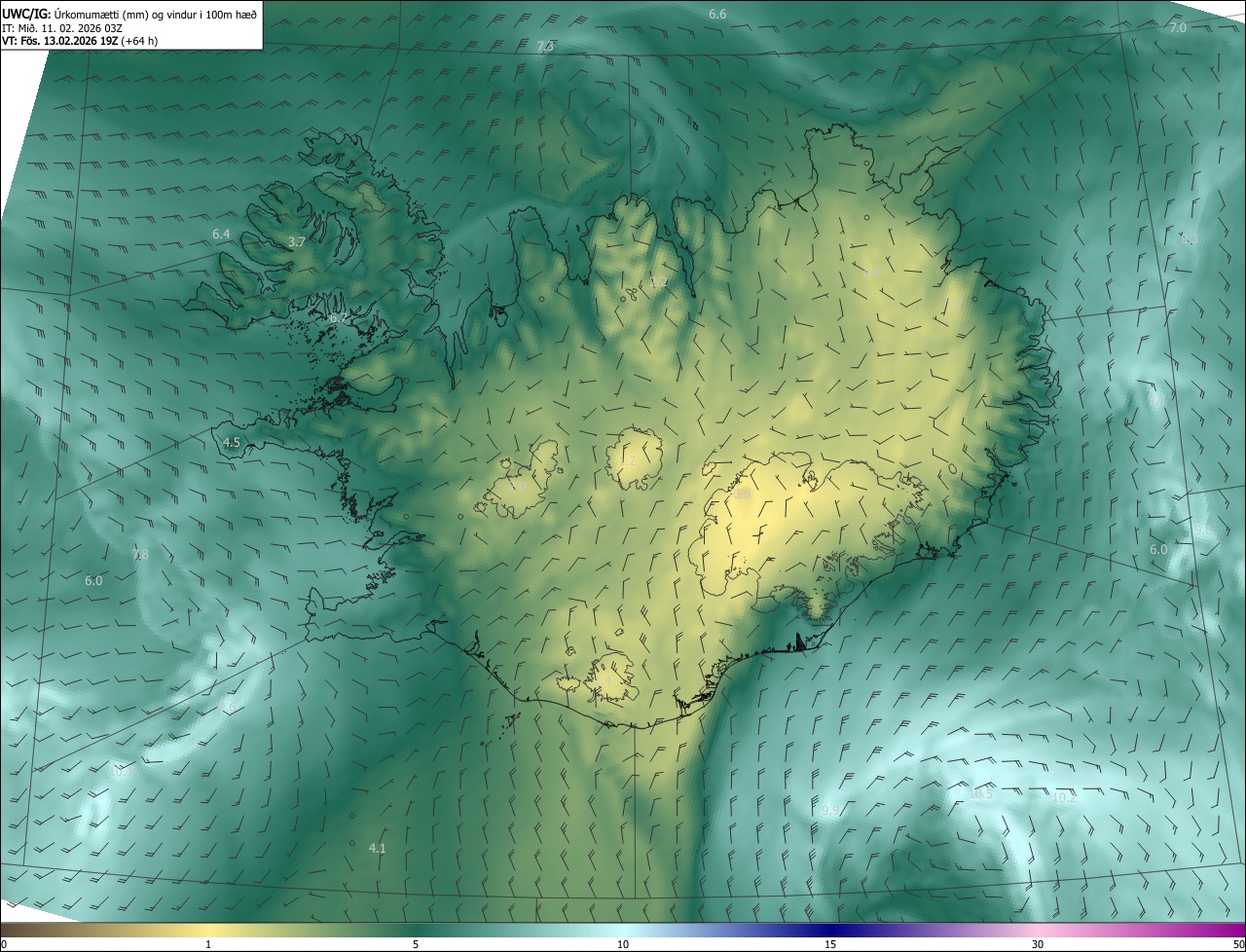Click the 'UWC/IG:' source label

pos(26,13)
